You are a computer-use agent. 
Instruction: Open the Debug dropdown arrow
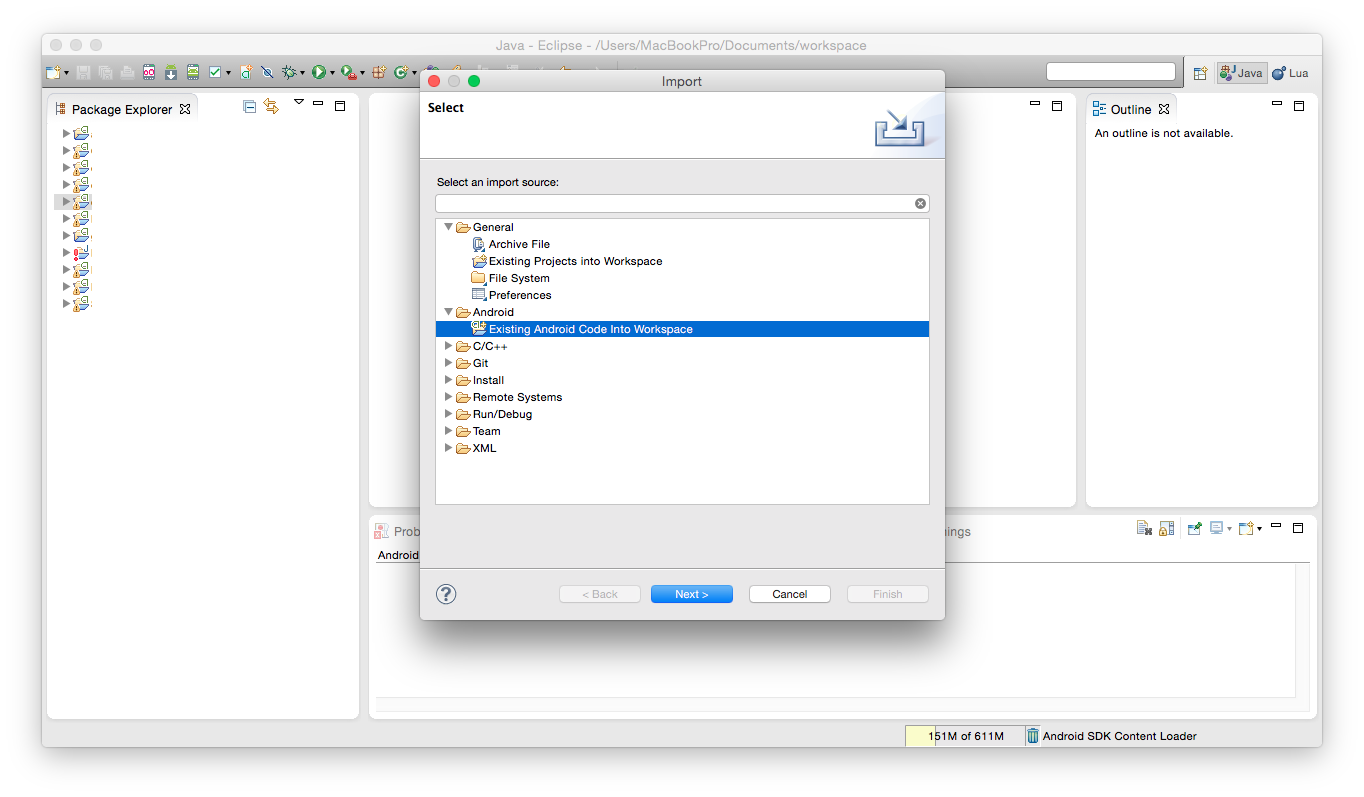(303, 73)
